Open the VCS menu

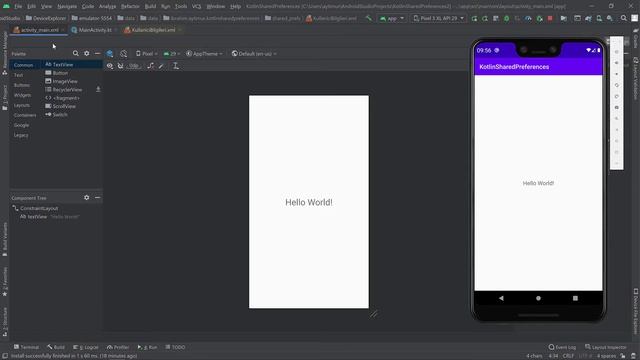(x=196, y=6)
